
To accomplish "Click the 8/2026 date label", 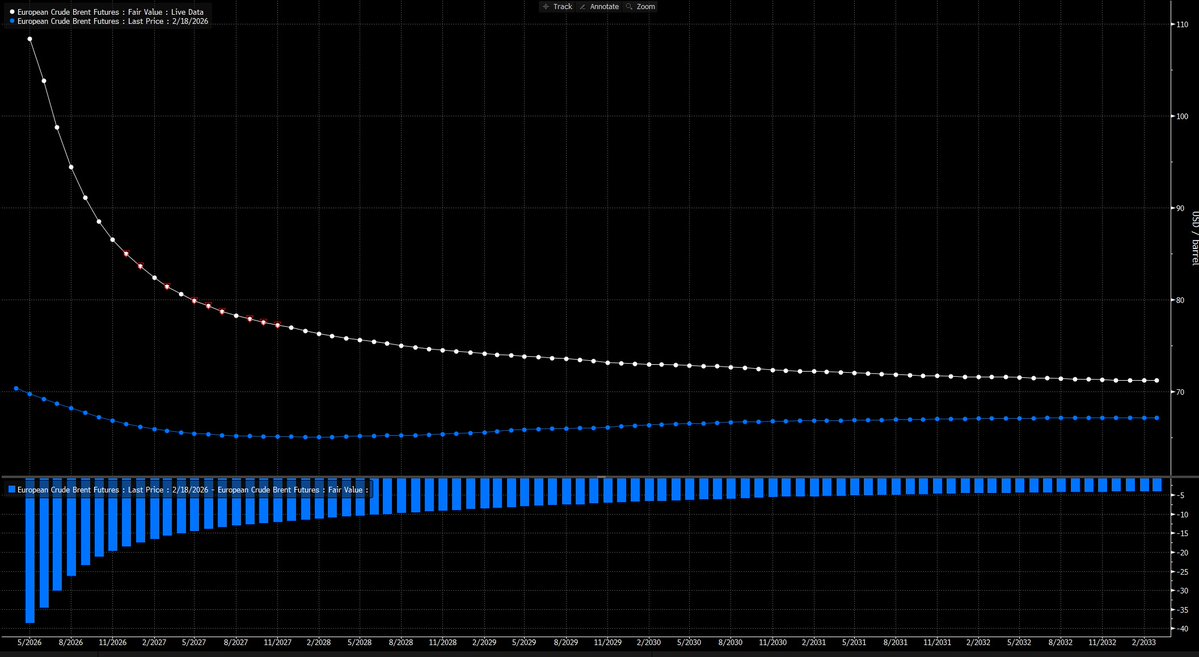I will coord(71,644).
